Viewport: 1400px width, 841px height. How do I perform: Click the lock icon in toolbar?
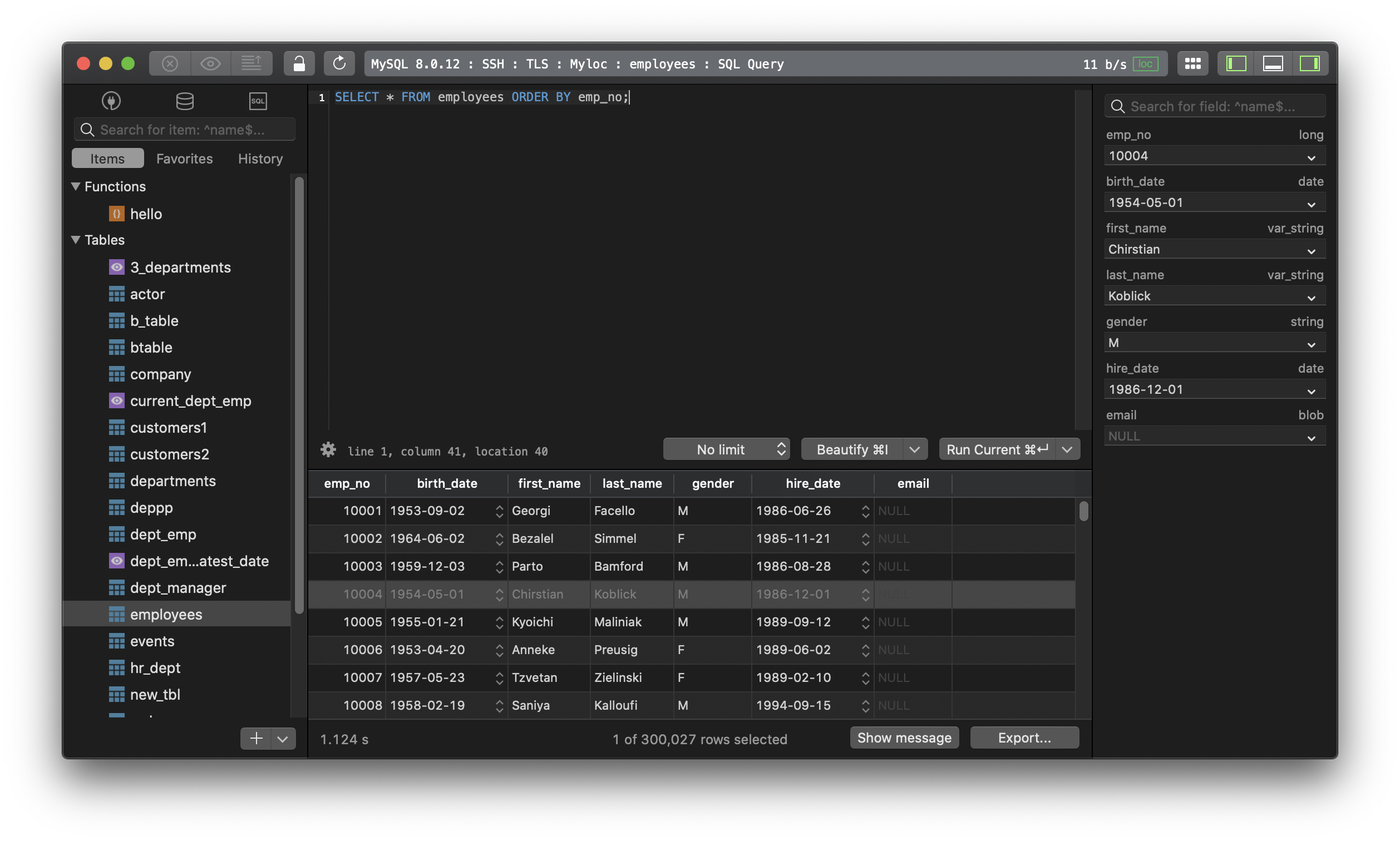(299, 63)
